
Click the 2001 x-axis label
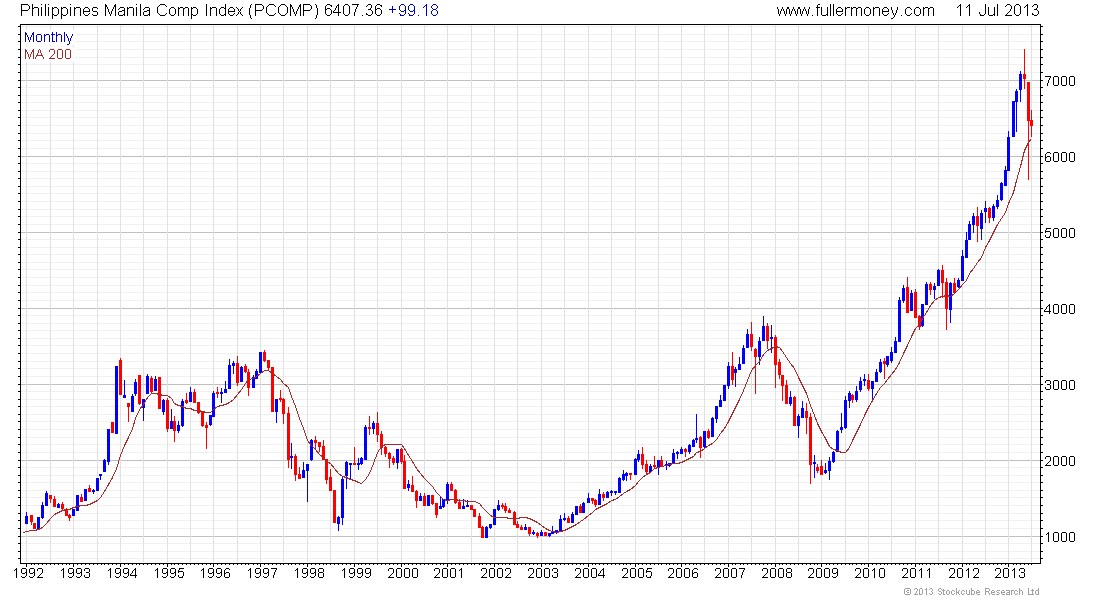coord(449,573)
